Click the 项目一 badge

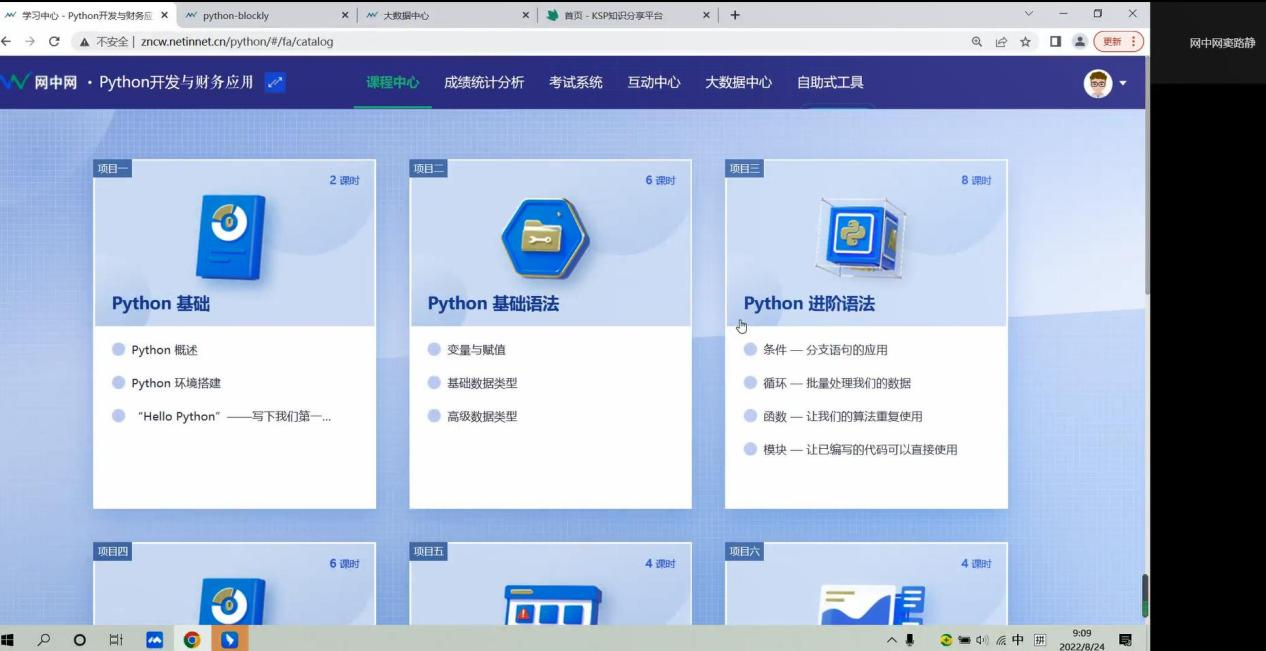point(112,168)
